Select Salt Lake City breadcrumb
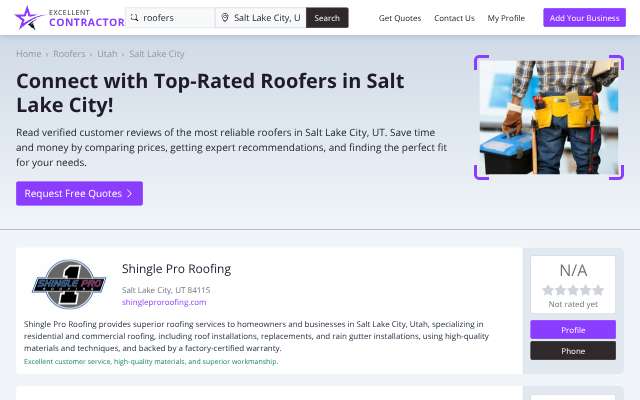 [x=157, y=54]
